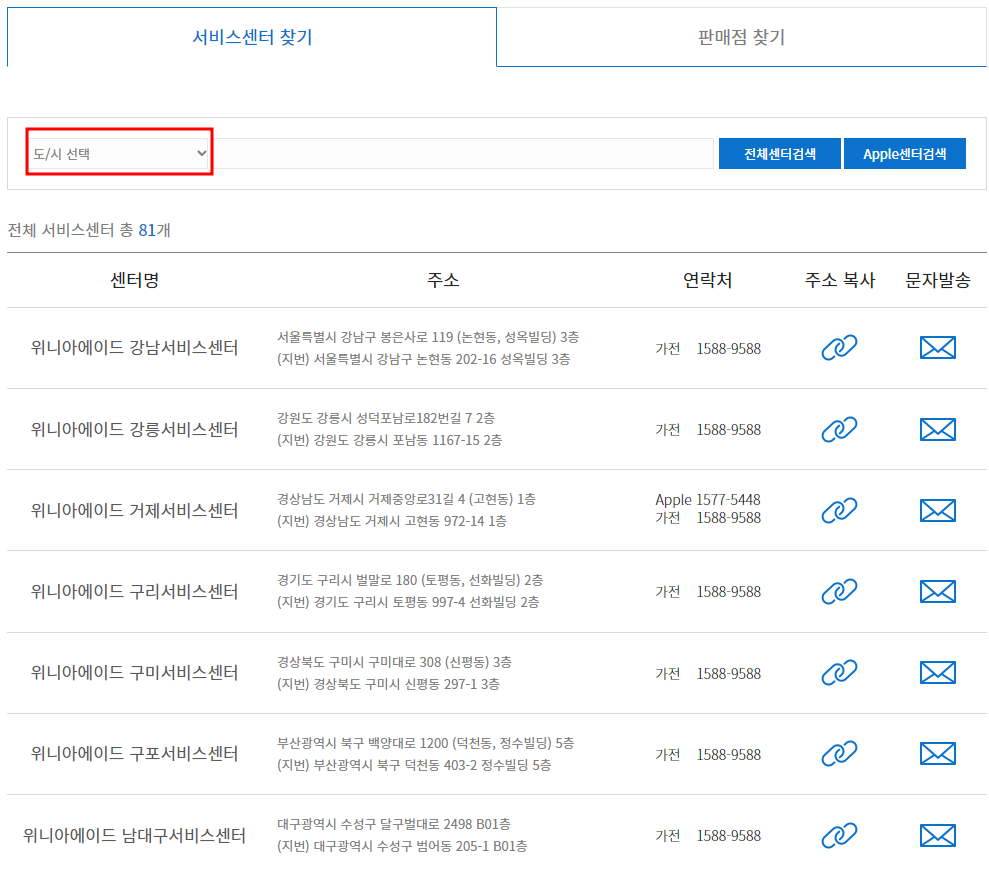Click the 주소 복사 column header
Image resolution: width=989 pixels, height=874 pixels.
pos(840,280)
